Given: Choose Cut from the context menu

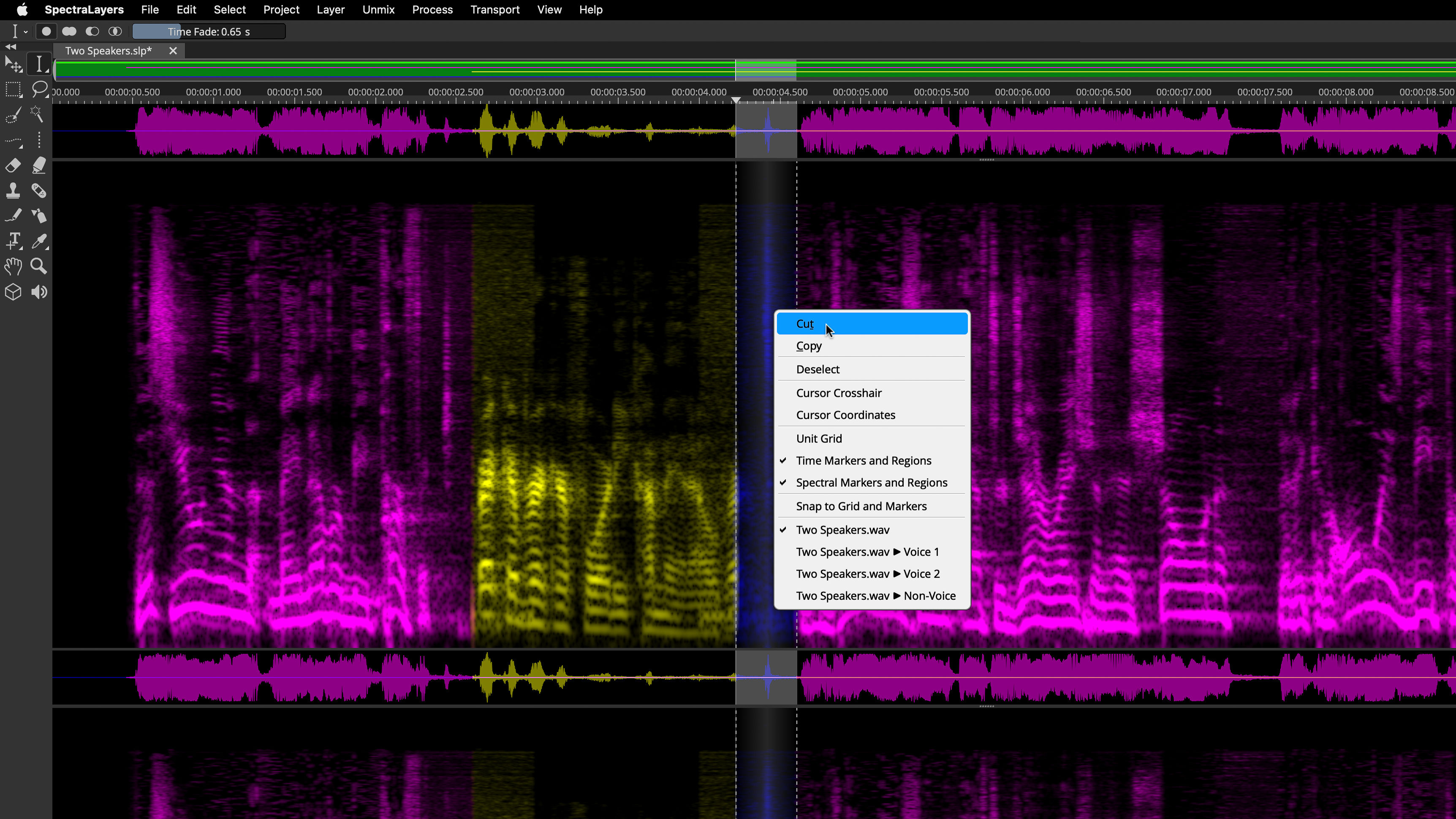Looking at the screenshot, I should pyautogui.click(x=805, y=323).
